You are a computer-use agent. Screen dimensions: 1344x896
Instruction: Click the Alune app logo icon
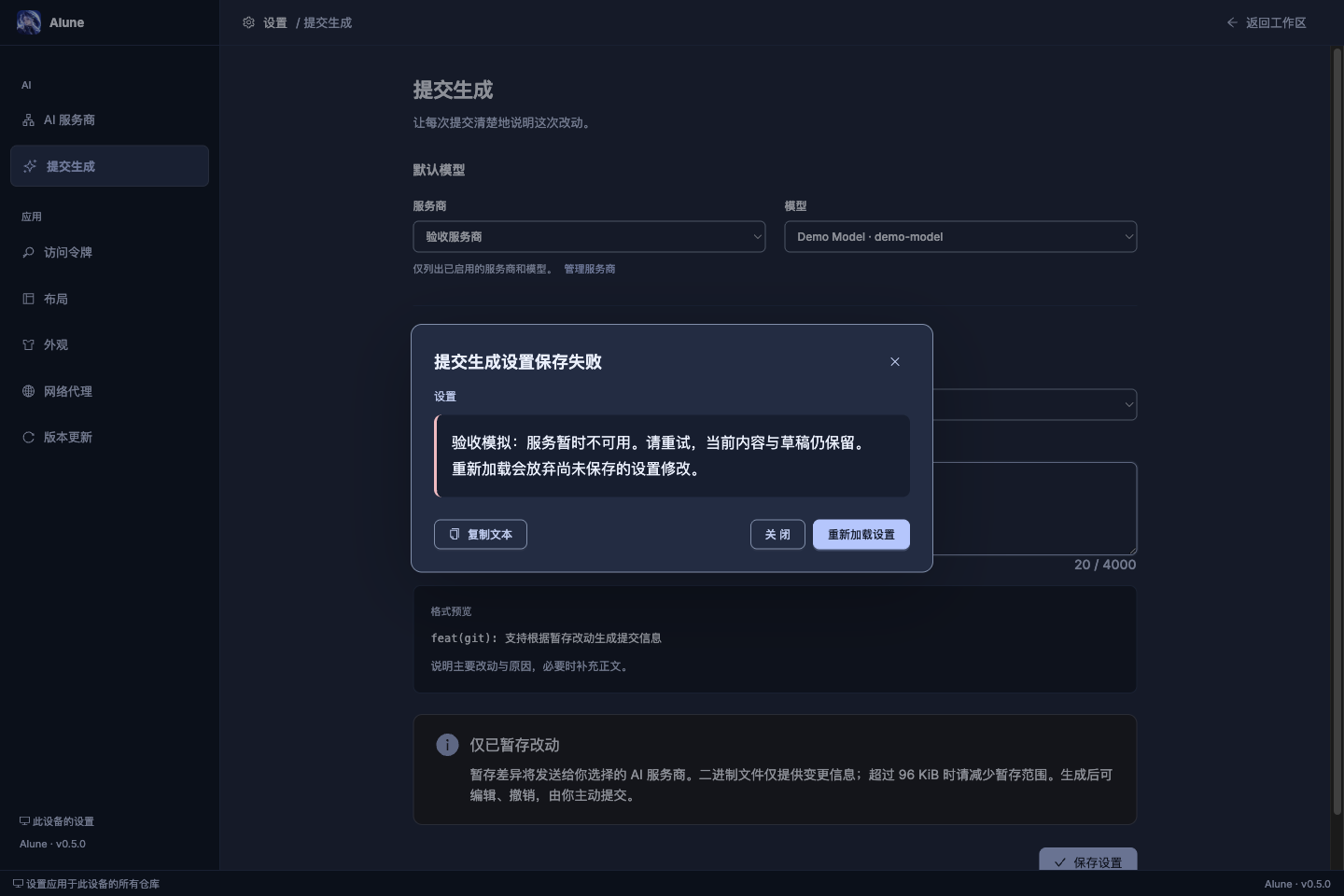(x=29, y=22)
